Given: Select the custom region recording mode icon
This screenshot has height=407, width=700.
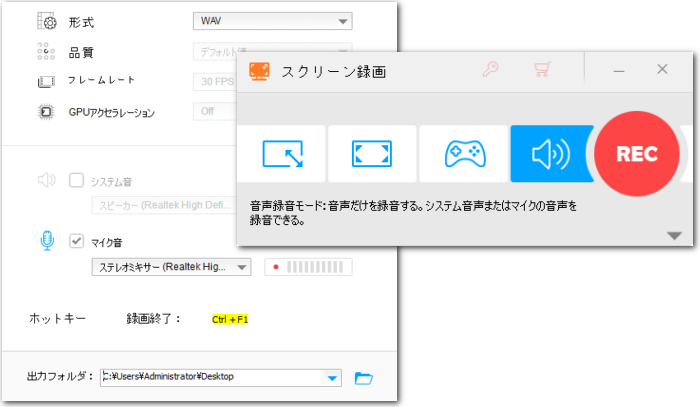Looking at the screenshot, I should tap(281, 154).
